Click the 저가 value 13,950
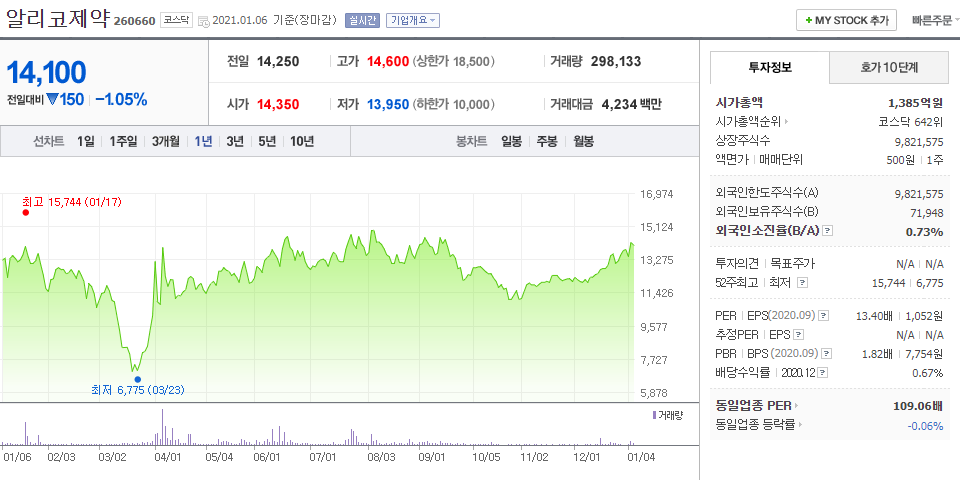The height and width of the screenshot is (480, 961). click(387, 104)
